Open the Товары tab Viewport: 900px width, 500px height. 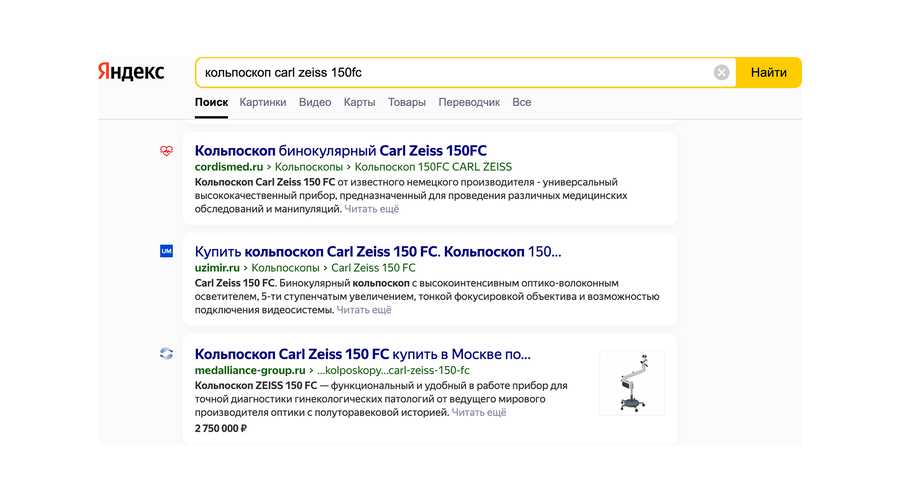407,102
